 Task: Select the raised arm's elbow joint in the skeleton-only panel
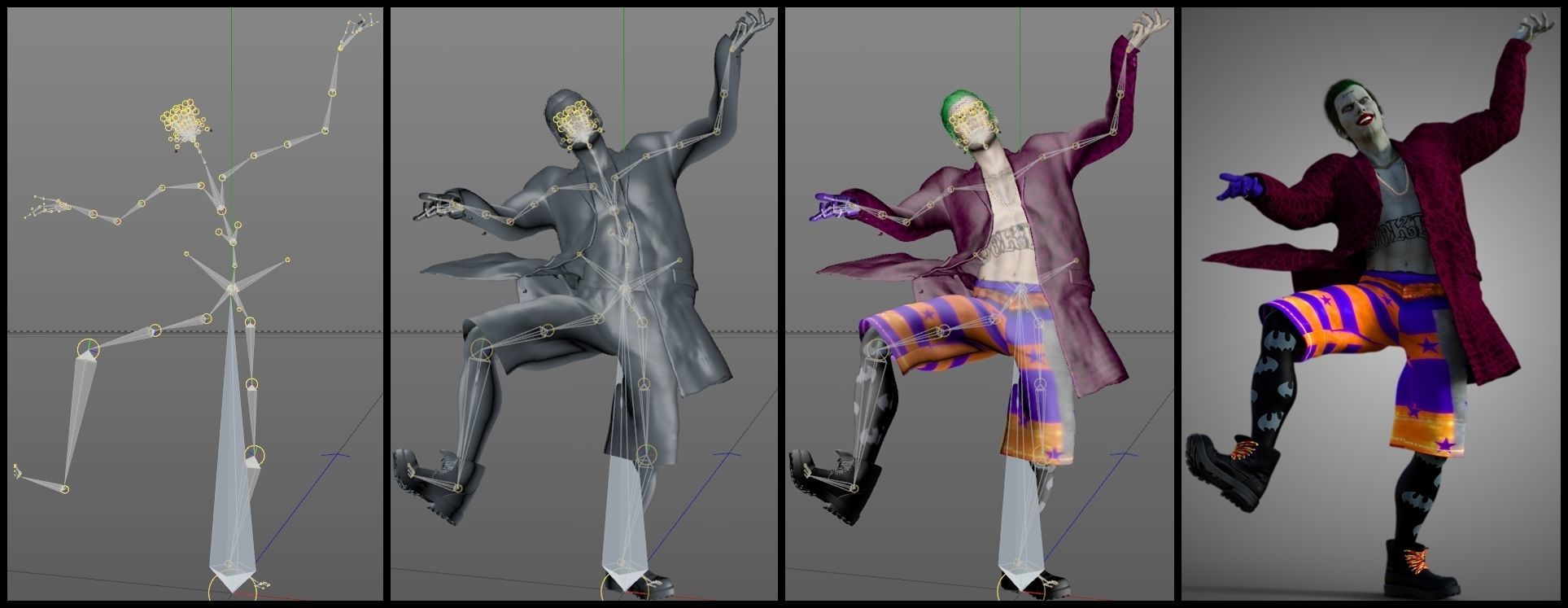(x=325, y=130)
